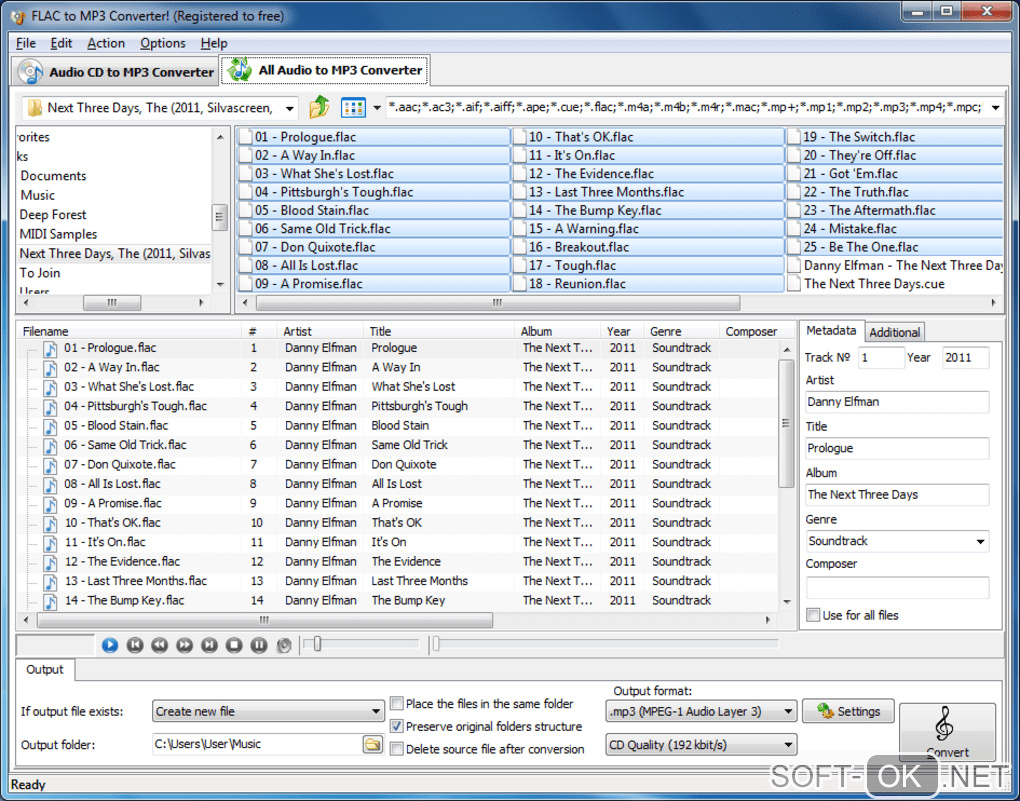Image resolution: width=1020 pixels, height=801 pixels.
Task: Click the Stop playback icon
Action: pos(234,645)
